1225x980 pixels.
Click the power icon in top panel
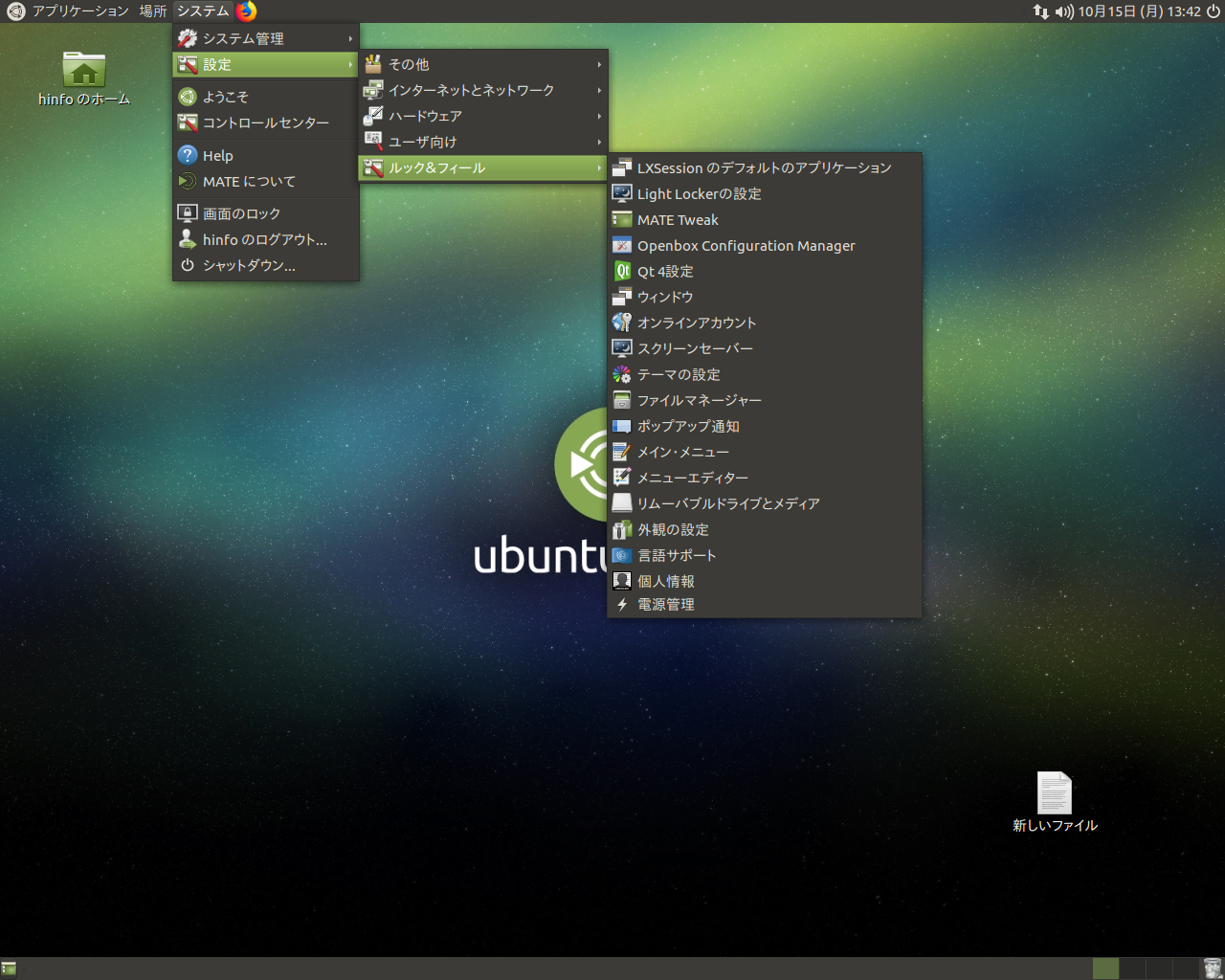pyautogui.click(x=1213, y=11)
